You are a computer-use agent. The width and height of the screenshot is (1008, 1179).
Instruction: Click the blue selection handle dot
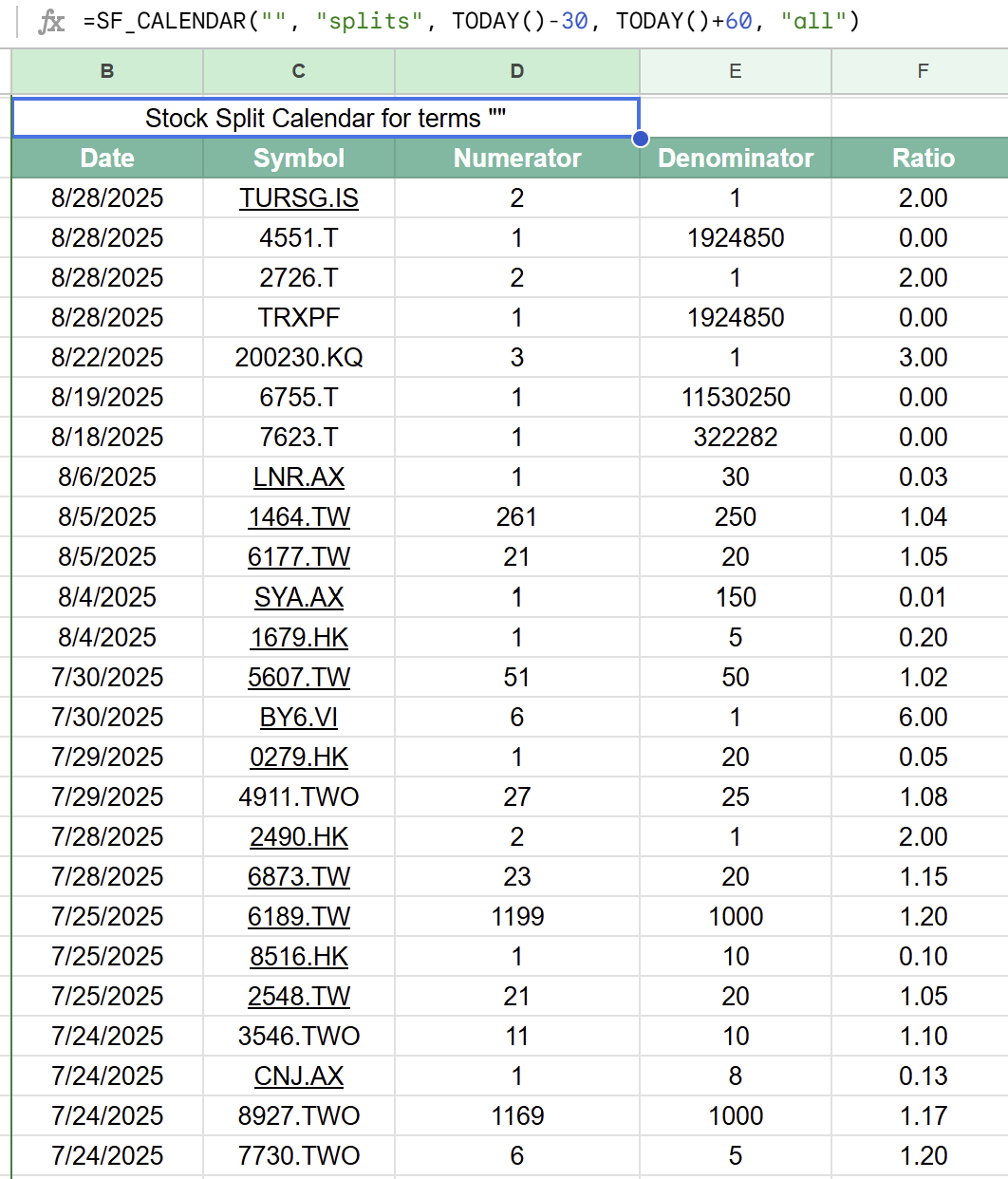point(641,138)
